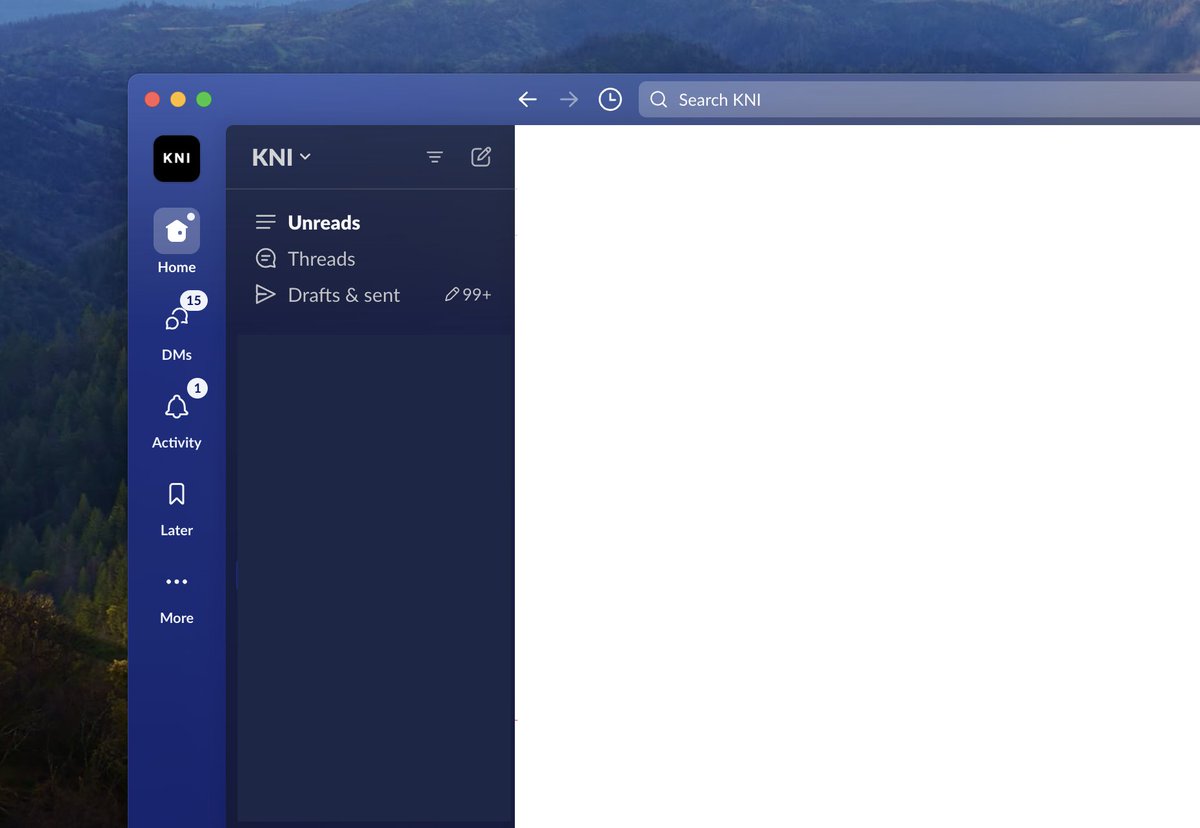Viewport: 1200px width, 828px height.
Task: Click the green zoom window button
Action: point(204,99)
